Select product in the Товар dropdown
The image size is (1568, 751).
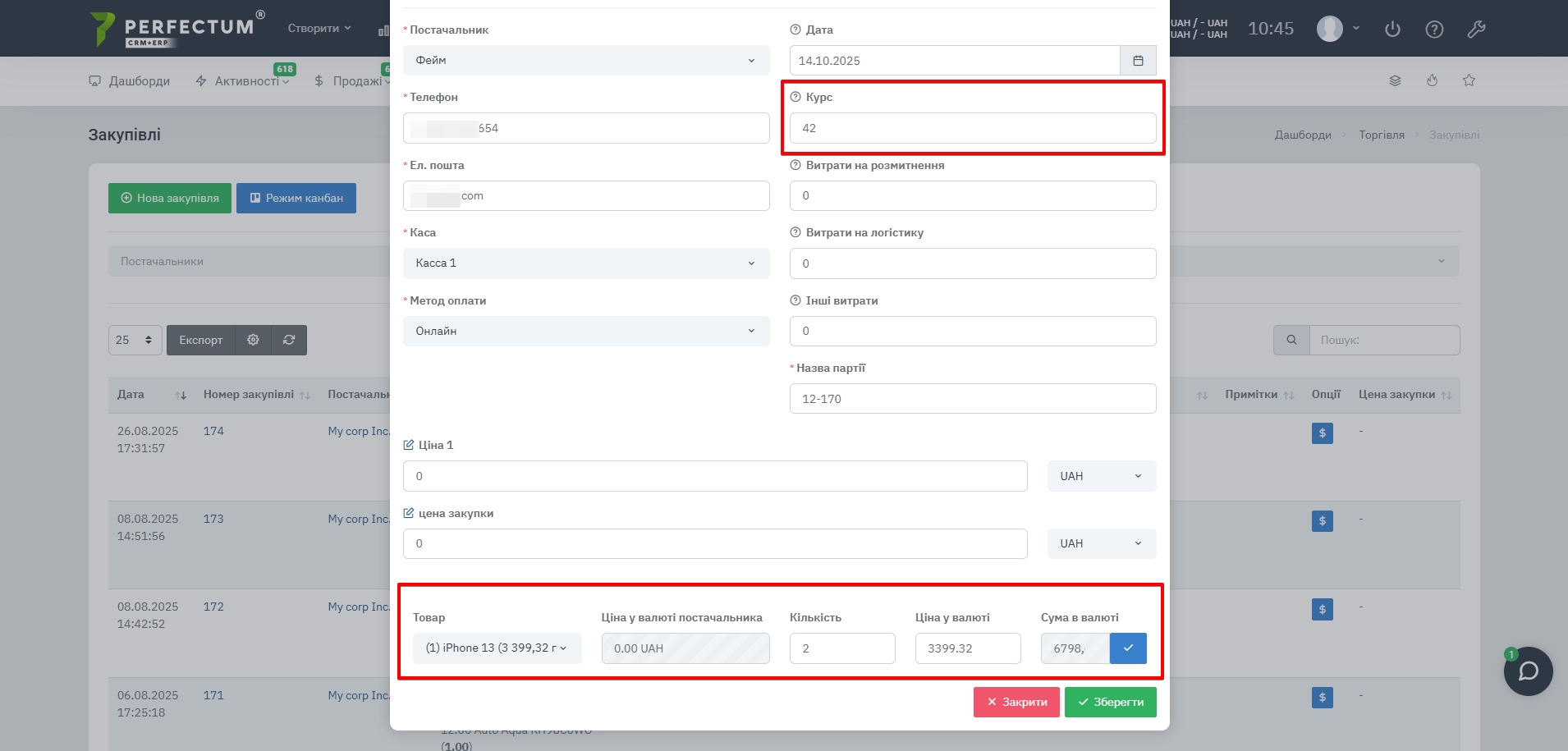[497, 648]
